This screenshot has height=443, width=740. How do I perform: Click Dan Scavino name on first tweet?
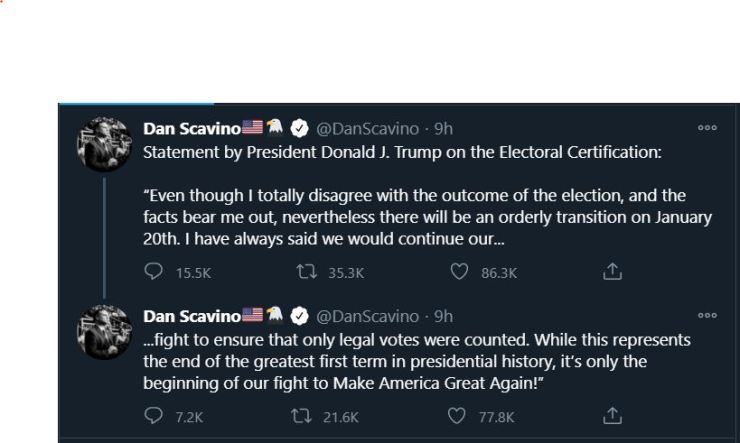tap(190, 128)
